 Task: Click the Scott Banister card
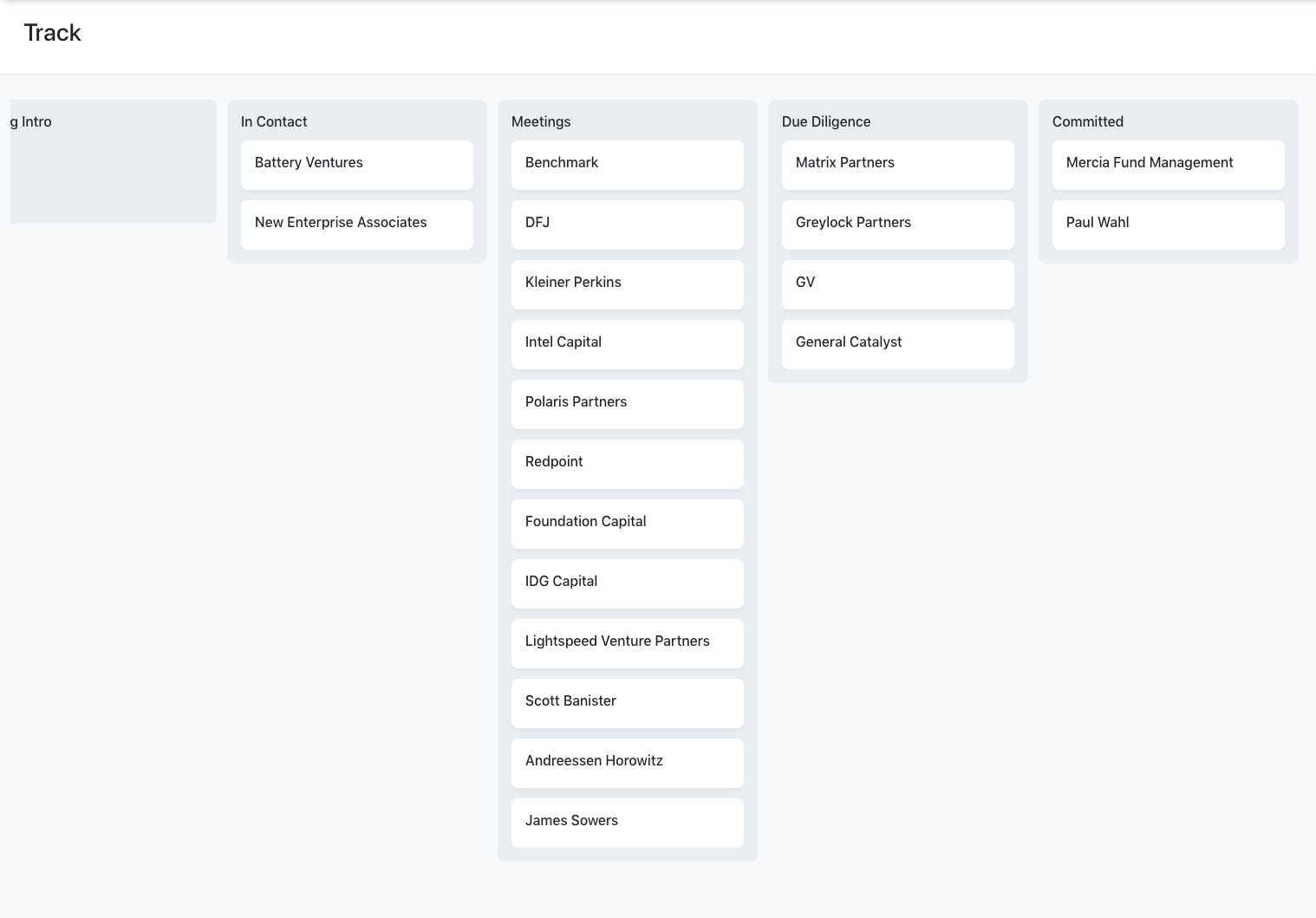(628, 703)
